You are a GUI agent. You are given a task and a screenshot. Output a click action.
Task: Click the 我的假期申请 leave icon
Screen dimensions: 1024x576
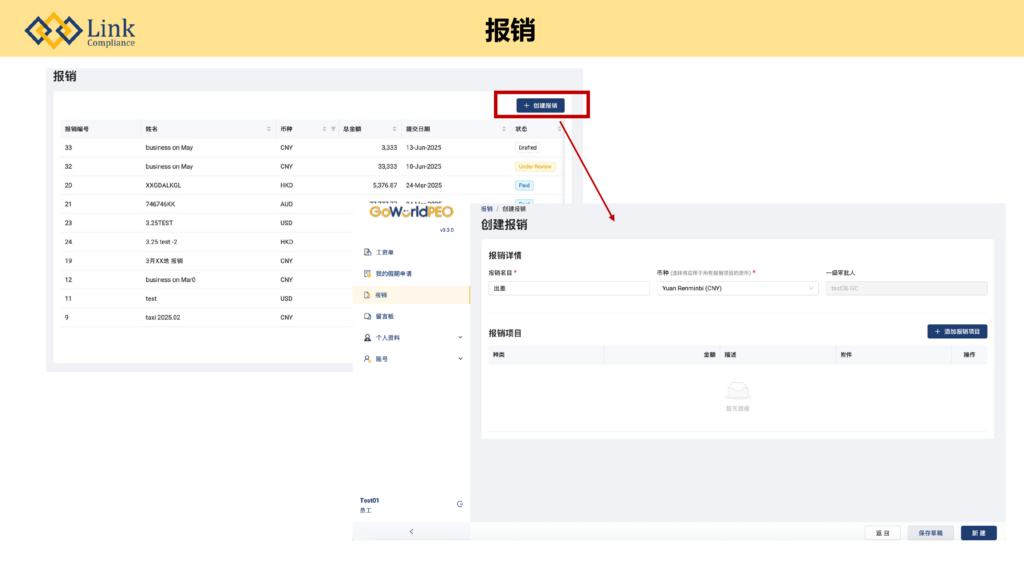click(367, 274)
